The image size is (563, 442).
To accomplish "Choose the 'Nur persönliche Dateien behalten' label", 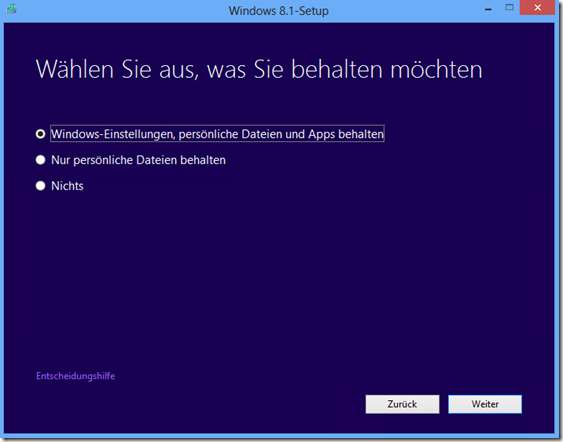I will pyautogui.click(x=138, y=160).
